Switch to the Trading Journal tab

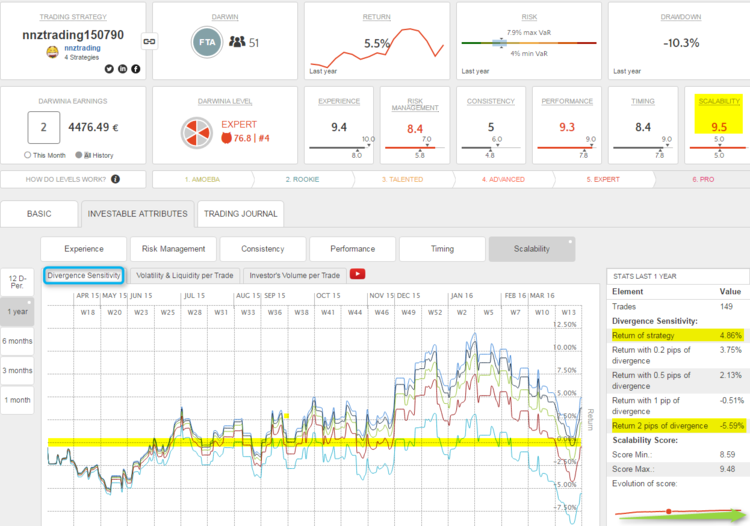point(241,214)
